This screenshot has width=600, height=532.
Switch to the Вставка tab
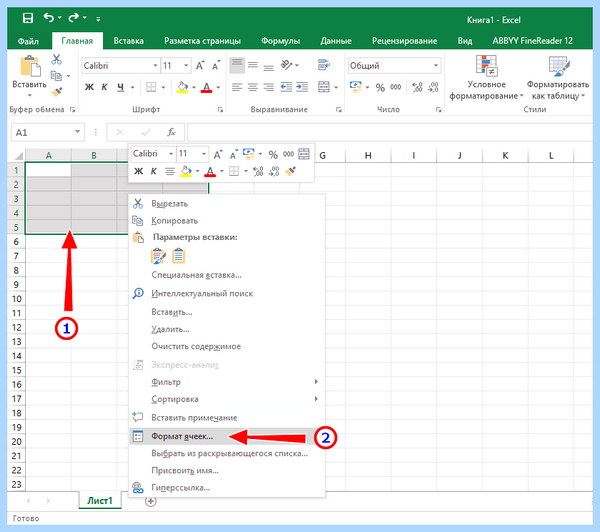pyautogui.click(x=128, y=41)
